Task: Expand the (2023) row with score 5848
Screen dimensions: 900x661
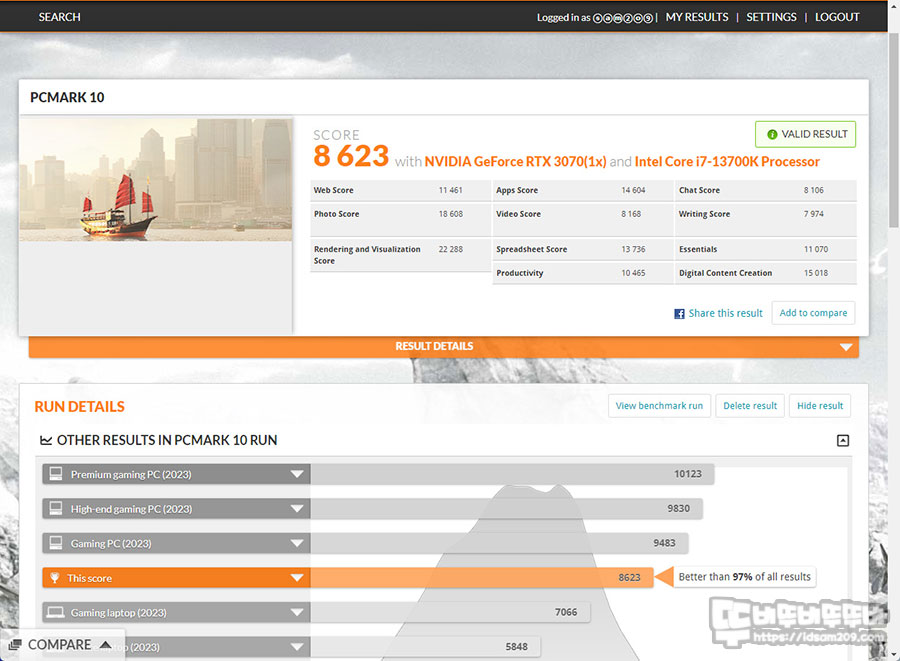Action: [x=297, y=647]
